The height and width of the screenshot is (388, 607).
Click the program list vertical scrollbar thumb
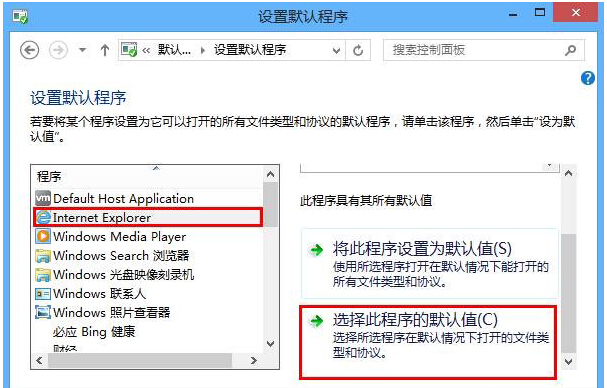click(271, 205)
